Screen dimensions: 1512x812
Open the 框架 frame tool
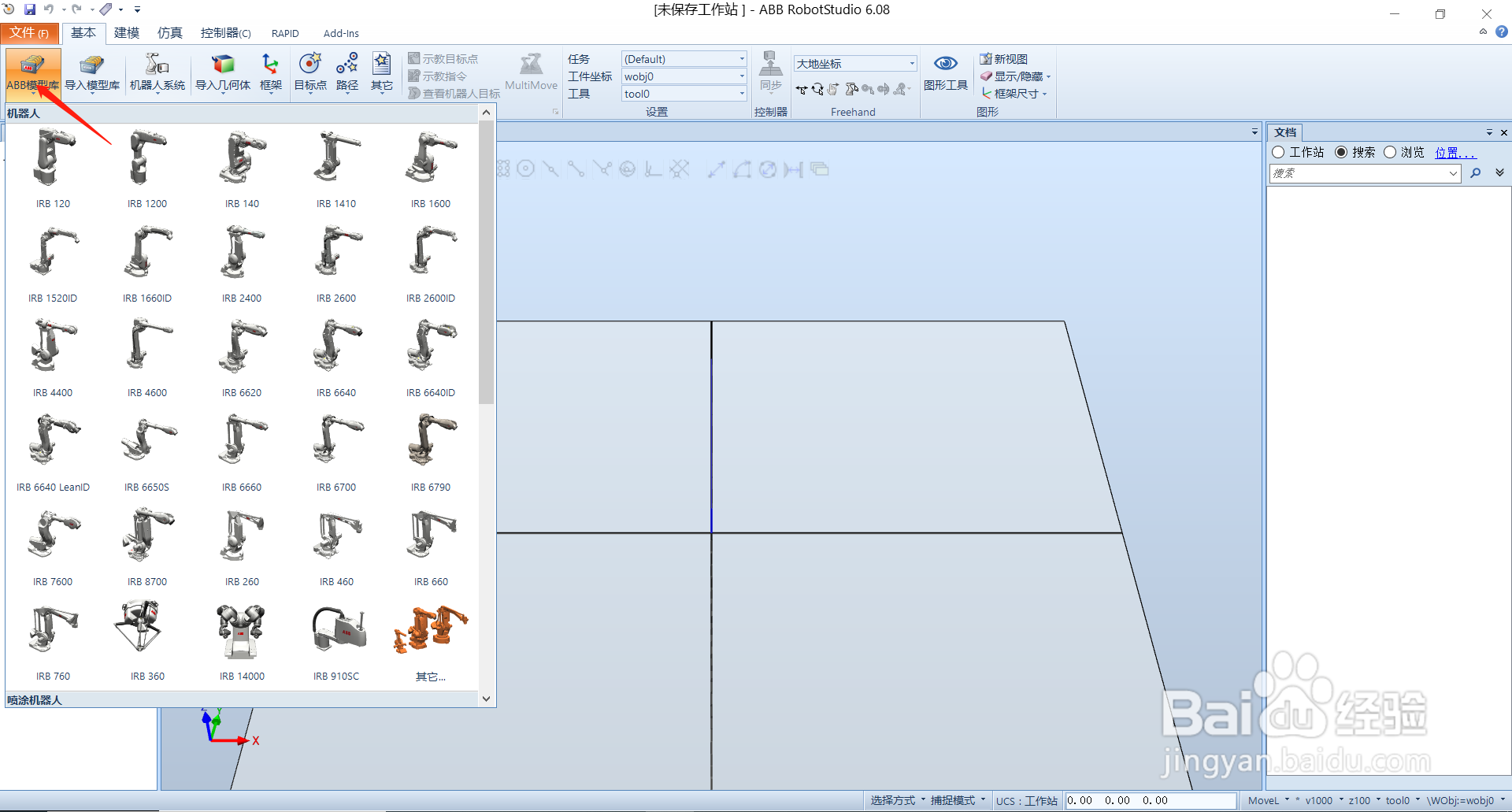coord(271,74)
